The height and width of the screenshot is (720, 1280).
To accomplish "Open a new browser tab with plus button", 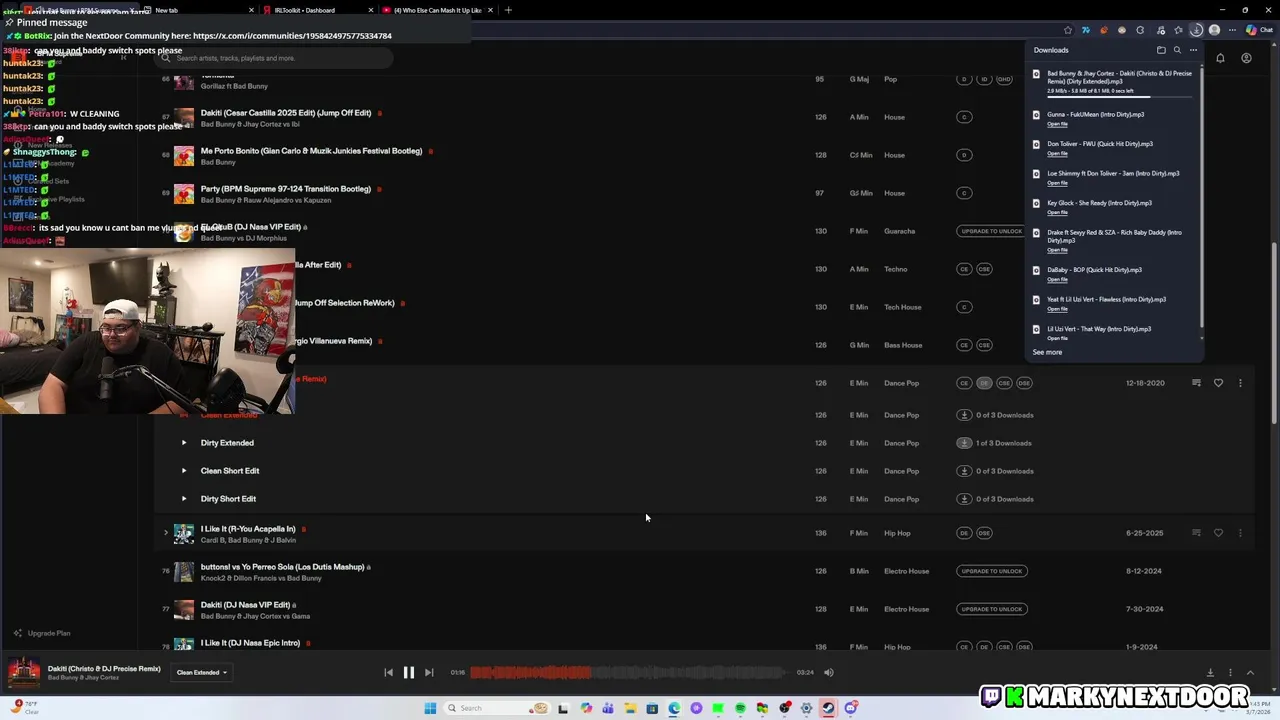I will pyautogui.click(x=508, y=10).
